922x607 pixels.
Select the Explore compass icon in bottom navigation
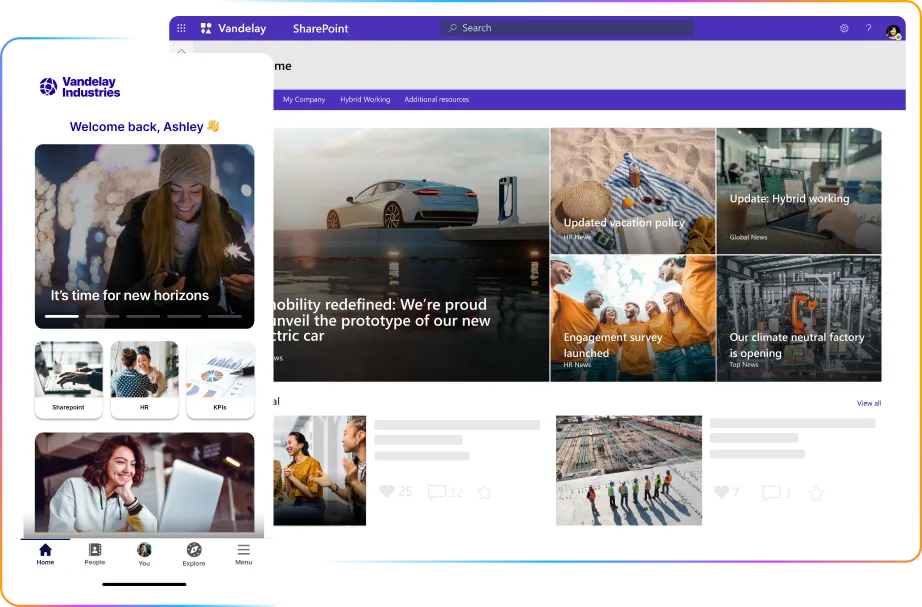pyautogui.click(x=193, y=551)
